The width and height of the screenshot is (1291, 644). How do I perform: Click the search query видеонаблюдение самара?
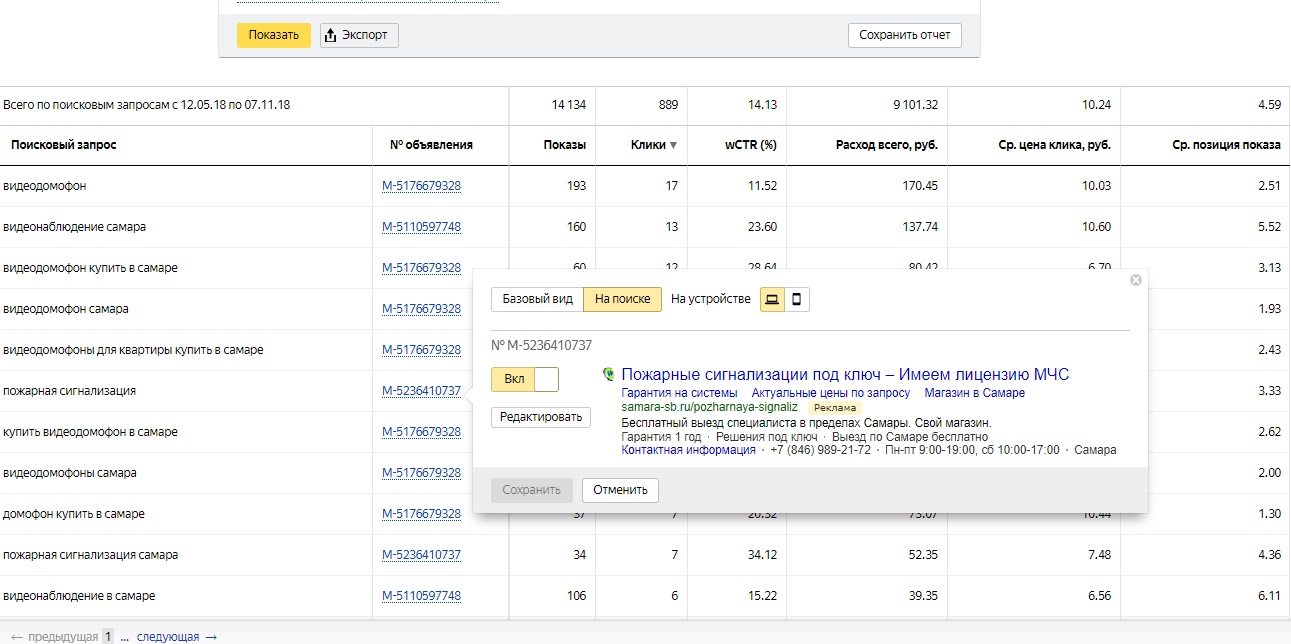coord(75,227)
